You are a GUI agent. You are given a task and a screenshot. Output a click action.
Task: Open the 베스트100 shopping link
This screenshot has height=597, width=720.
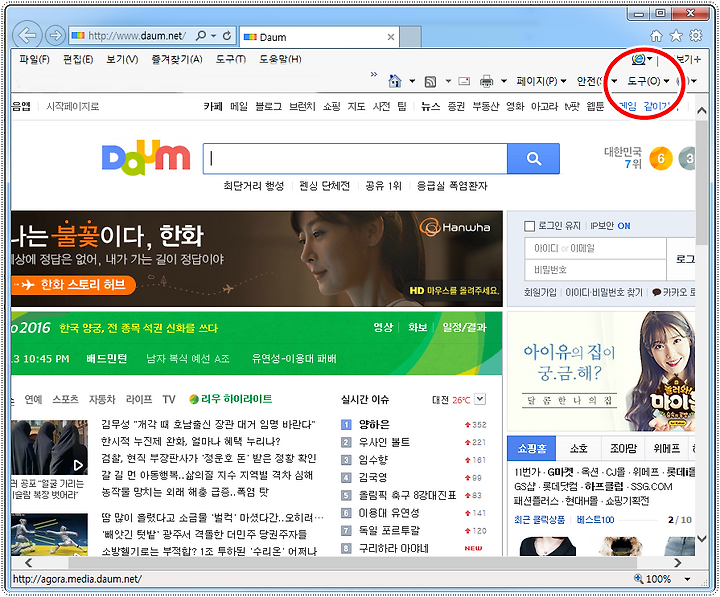[x=595, y=520]
